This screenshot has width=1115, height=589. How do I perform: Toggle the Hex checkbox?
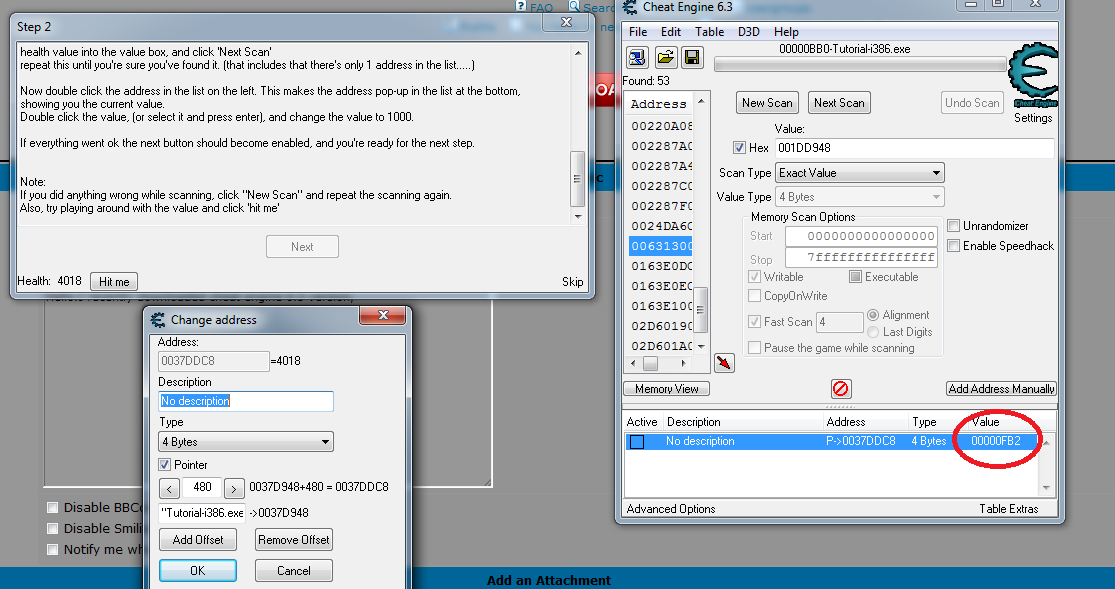point(739,148)
